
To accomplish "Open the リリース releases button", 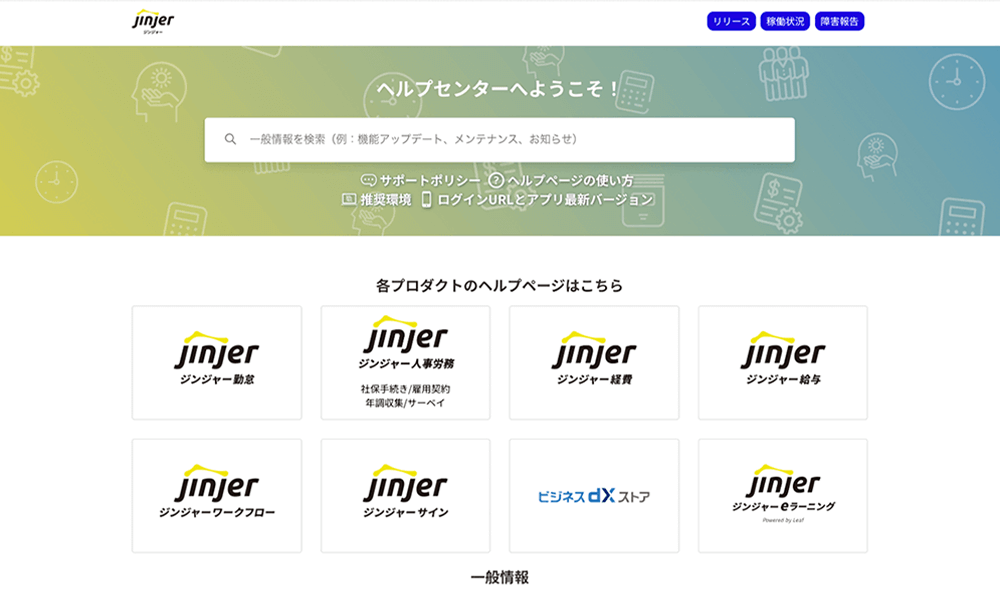I will 731,21.
